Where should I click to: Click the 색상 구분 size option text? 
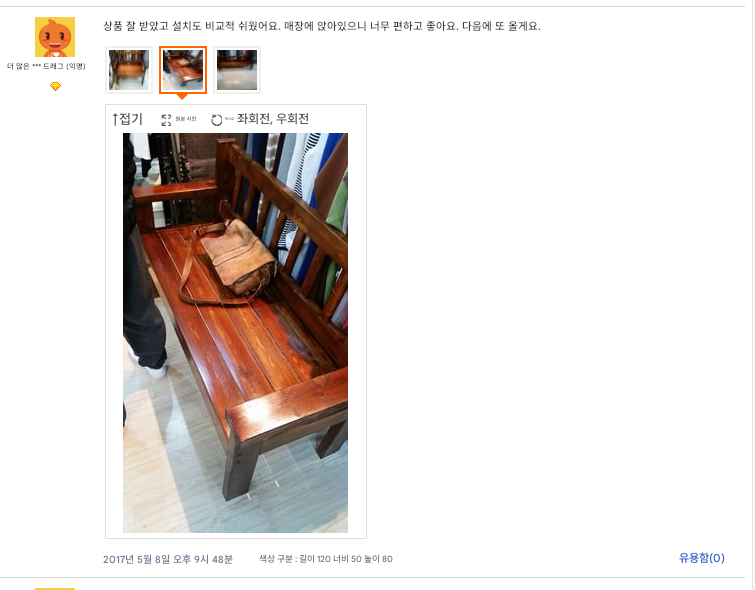(x=326, y=559)
